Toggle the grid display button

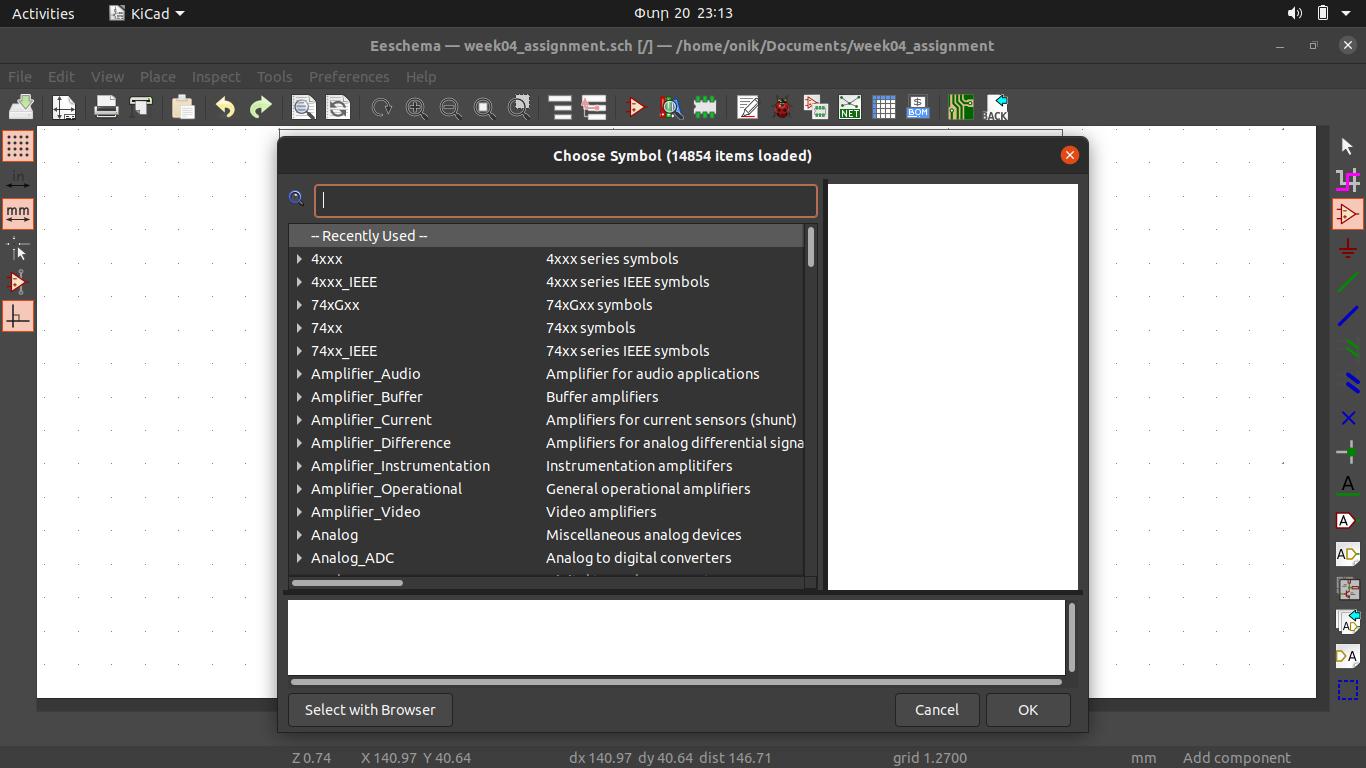18,146
